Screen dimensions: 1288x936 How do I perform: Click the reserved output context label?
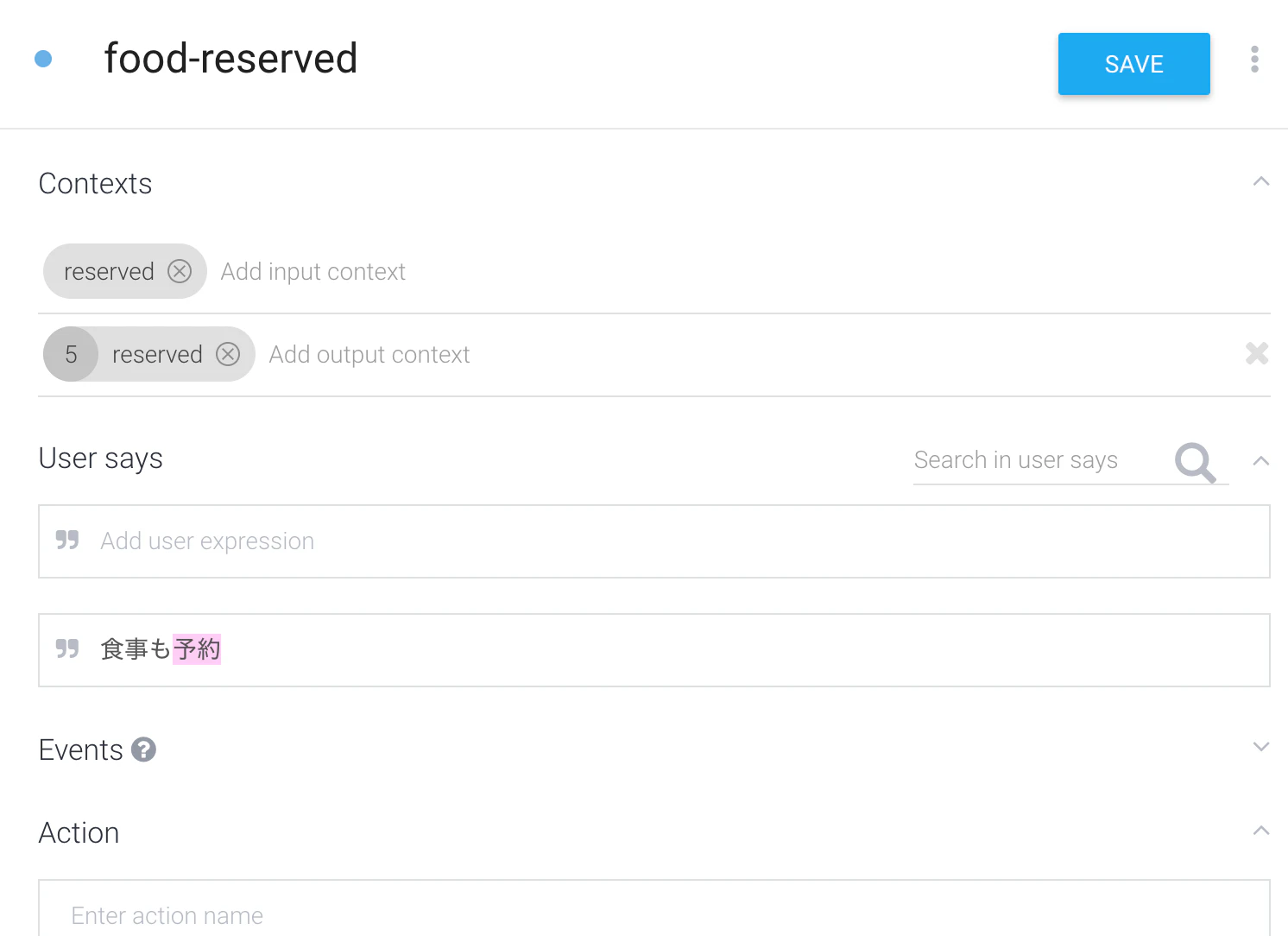[157, 354]
